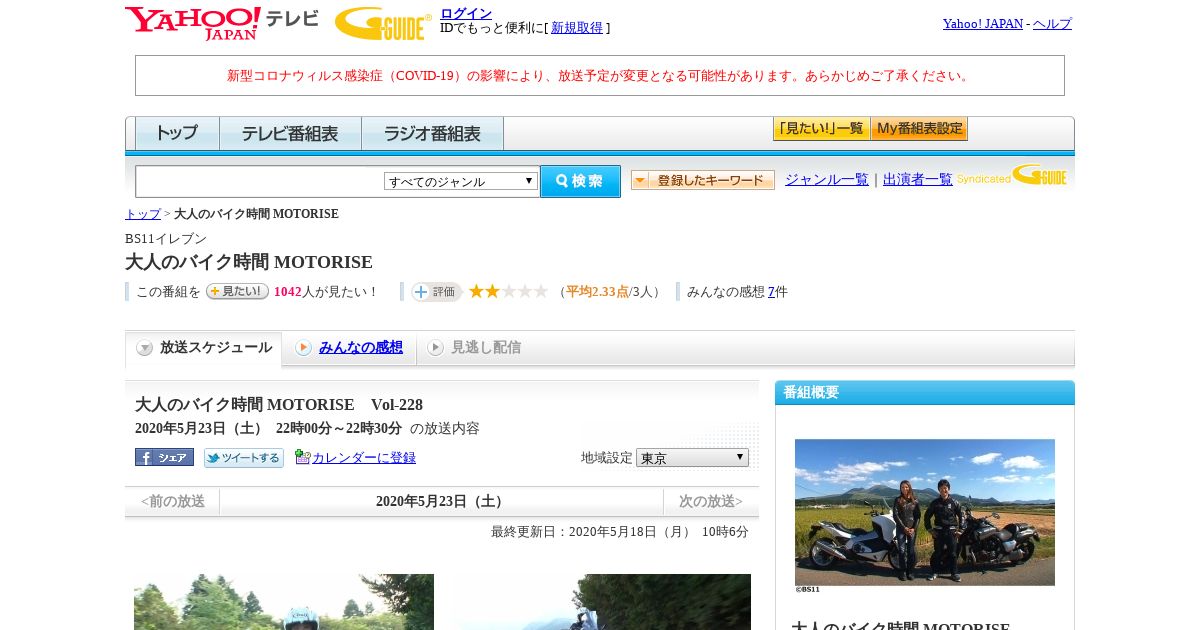Switch to the みんなの感想 tab
Screen dimensions: 1200x630
(x=349, y=348)
